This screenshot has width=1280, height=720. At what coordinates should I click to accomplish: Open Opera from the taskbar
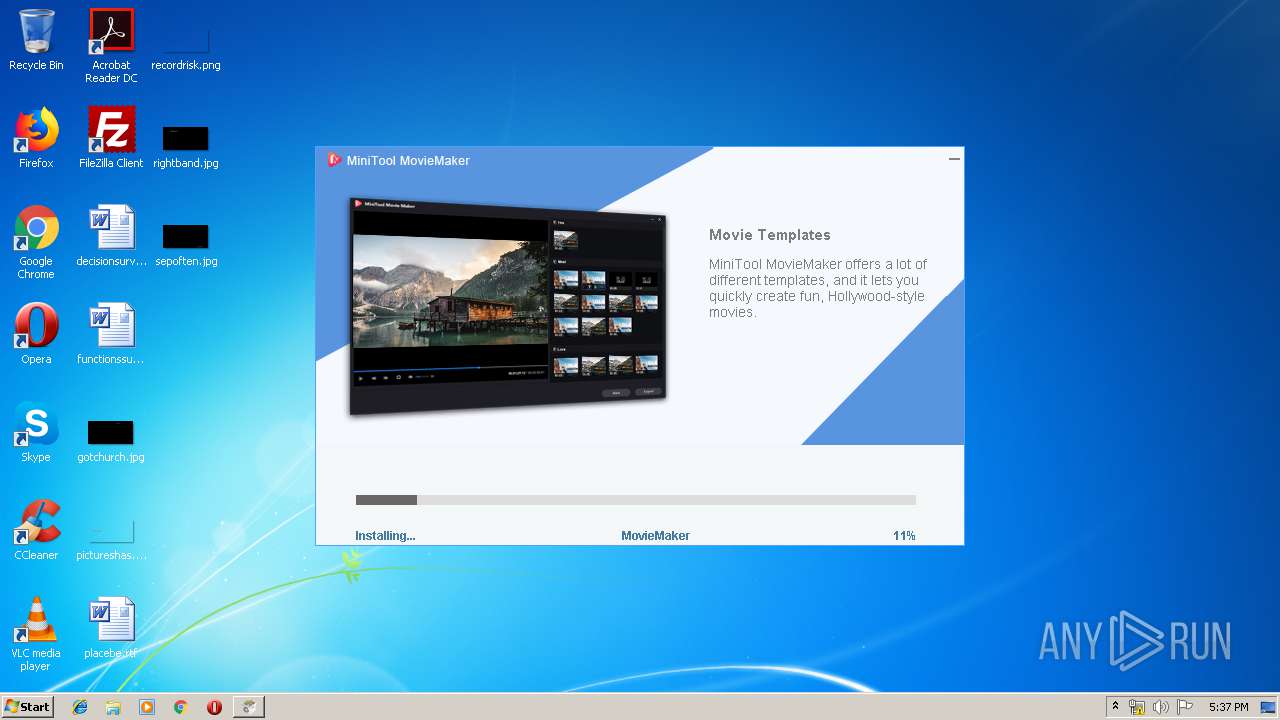[214, 707]
